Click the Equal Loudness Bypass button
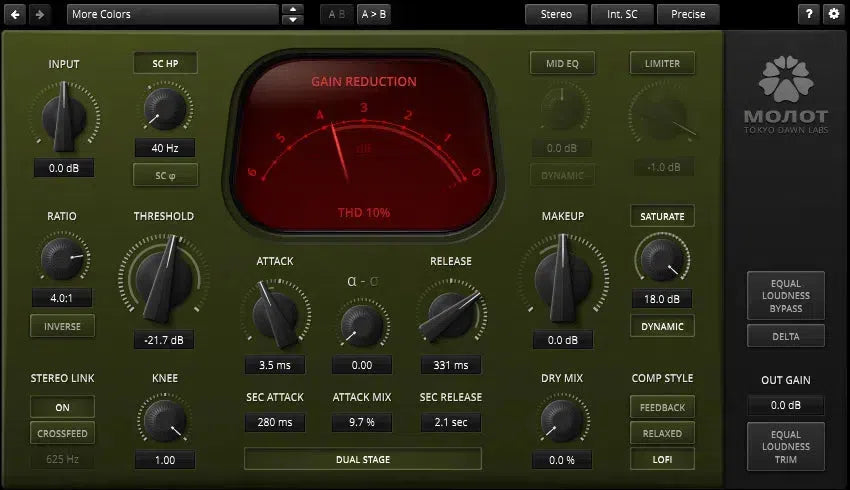The image size is (850, 490). [x=785, y=295]
